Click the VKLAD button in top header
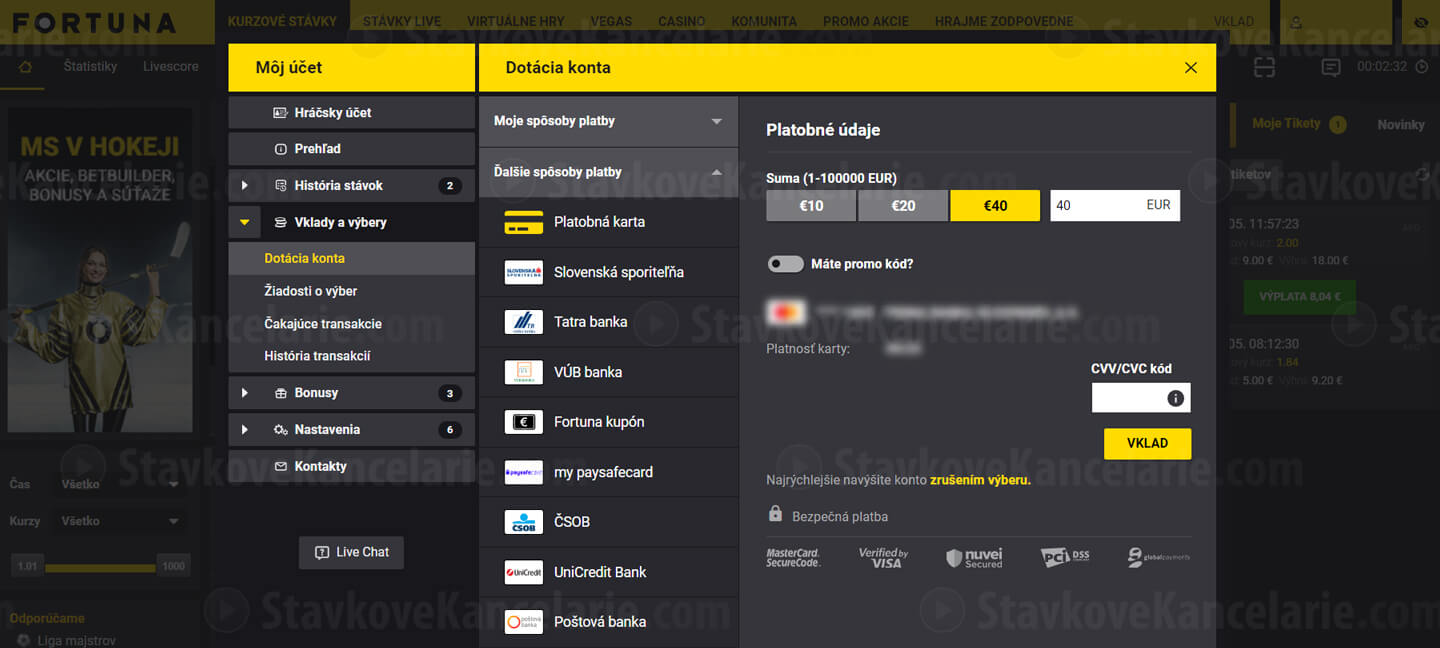1440x648 pixels. 1234,21
